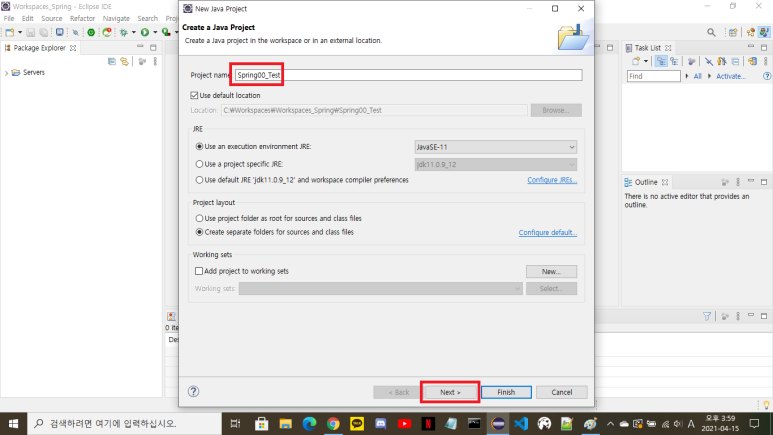Open the Run dropdown arrow
773x435 pixels.
coord(155,33)
